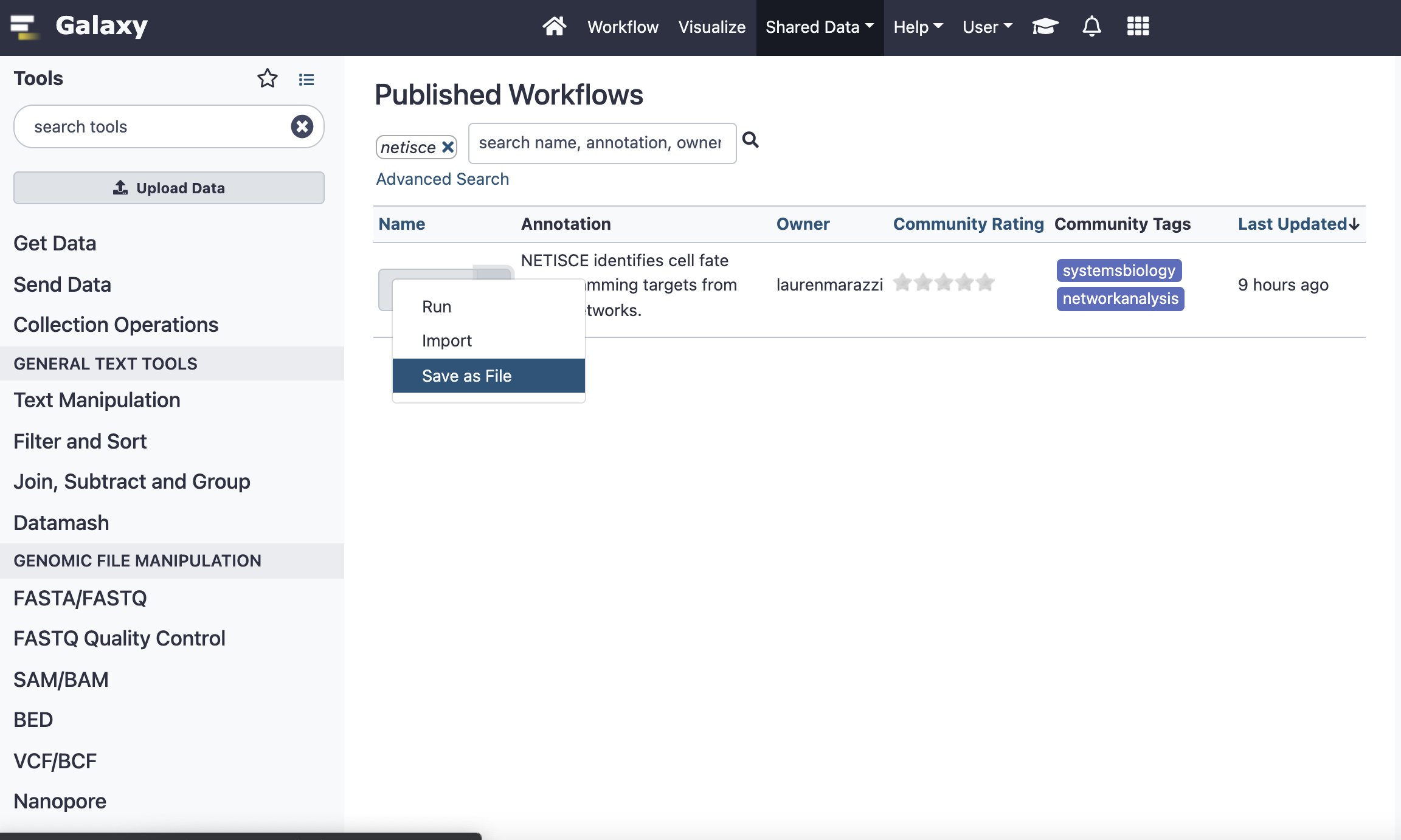1401x840 pixels.
Task: Expand FASTQ Quality Control section
Action: [x=119, y=638]
